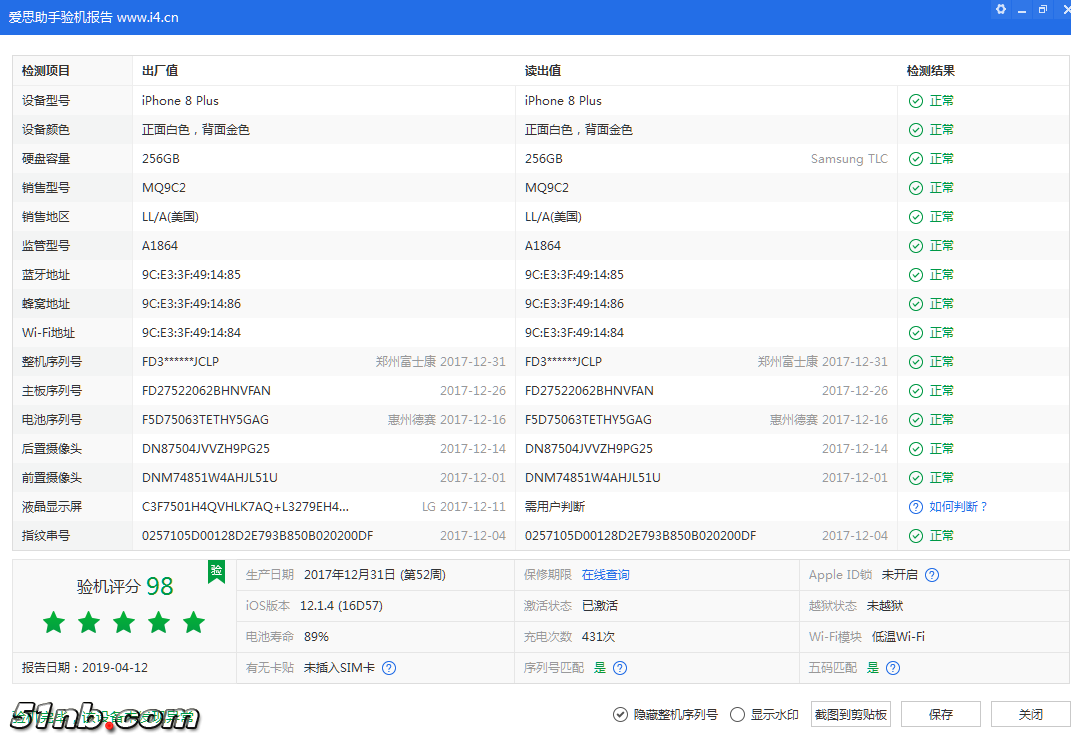The width and height of the screenshot is (1071, 740).
Task: Open the settings gear in the title bar
Action: click(x=1000, y=9)
